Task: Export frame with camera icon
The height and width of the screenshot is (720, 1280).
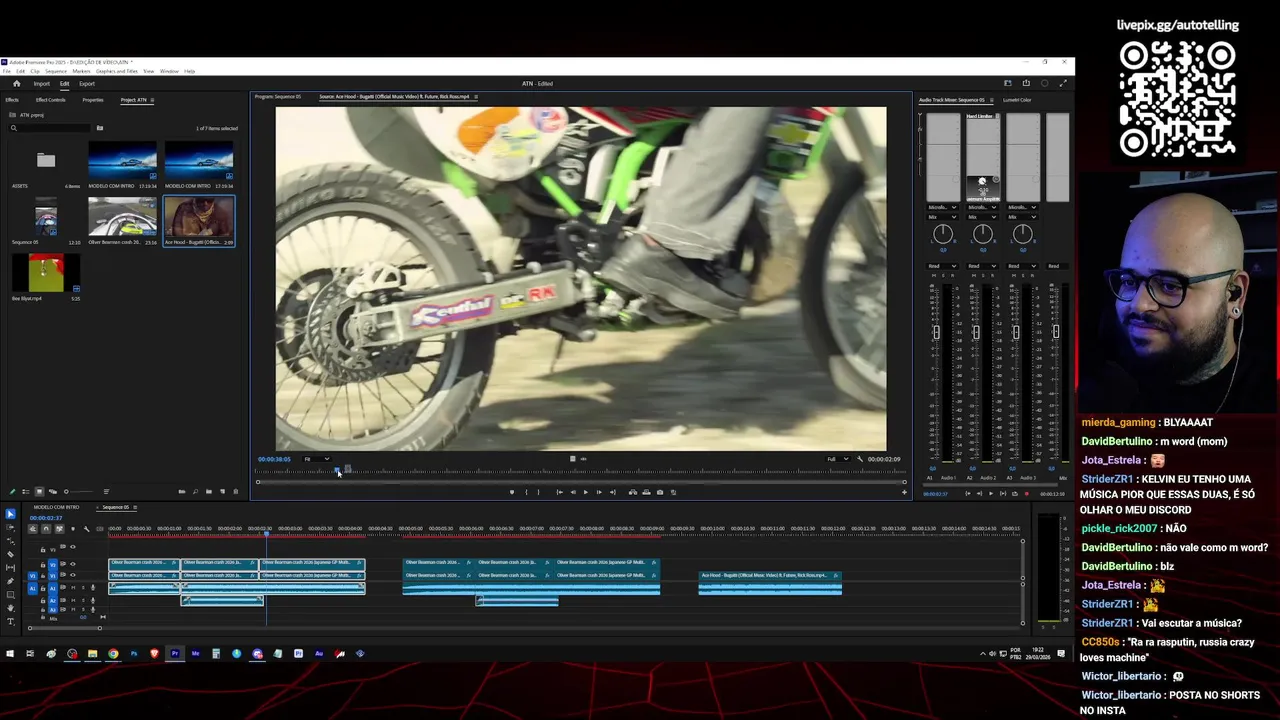Action: pyautogui.click(x=660, y=492)
